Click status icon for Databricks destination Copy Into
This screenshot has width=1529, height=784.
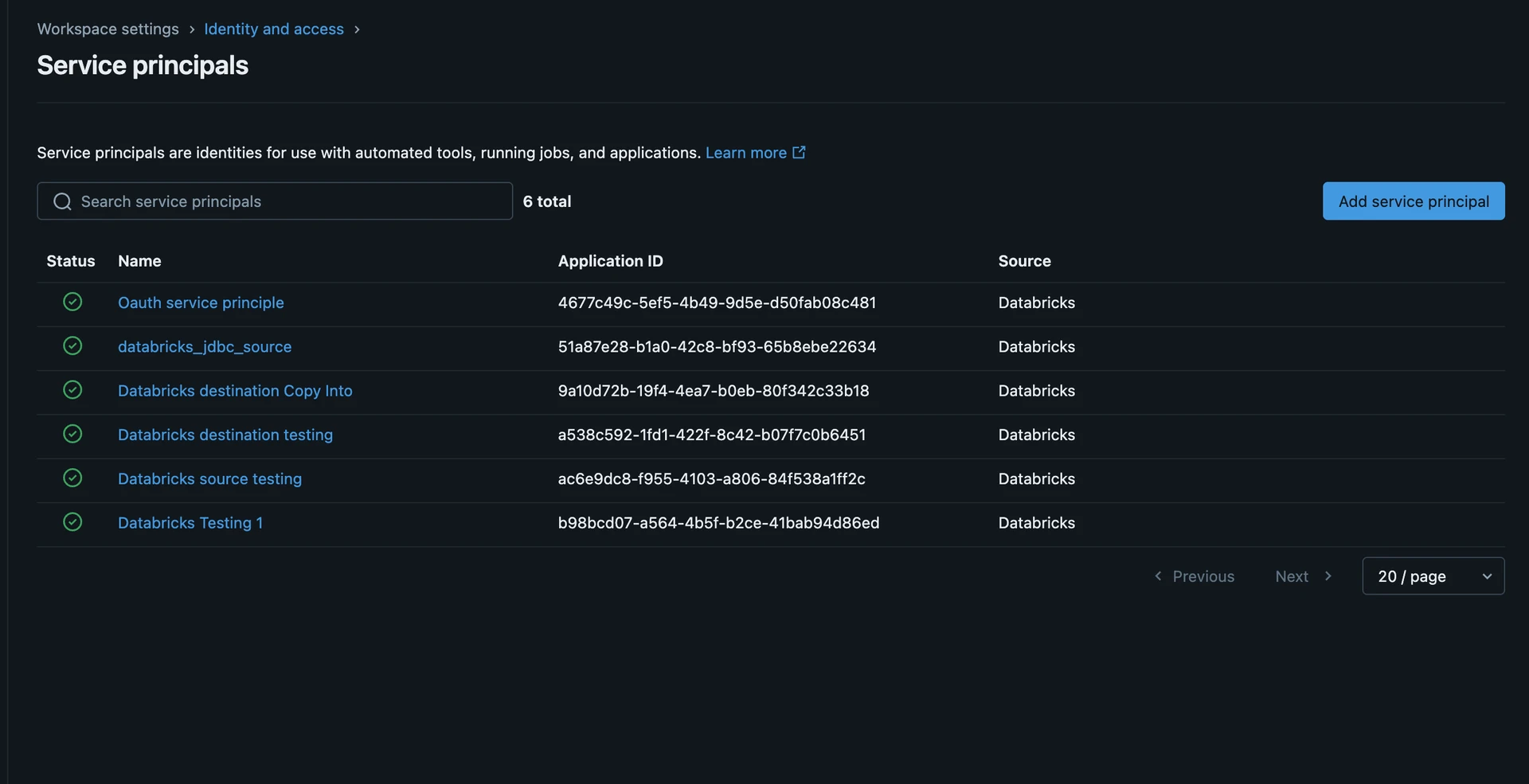point(72,390)
